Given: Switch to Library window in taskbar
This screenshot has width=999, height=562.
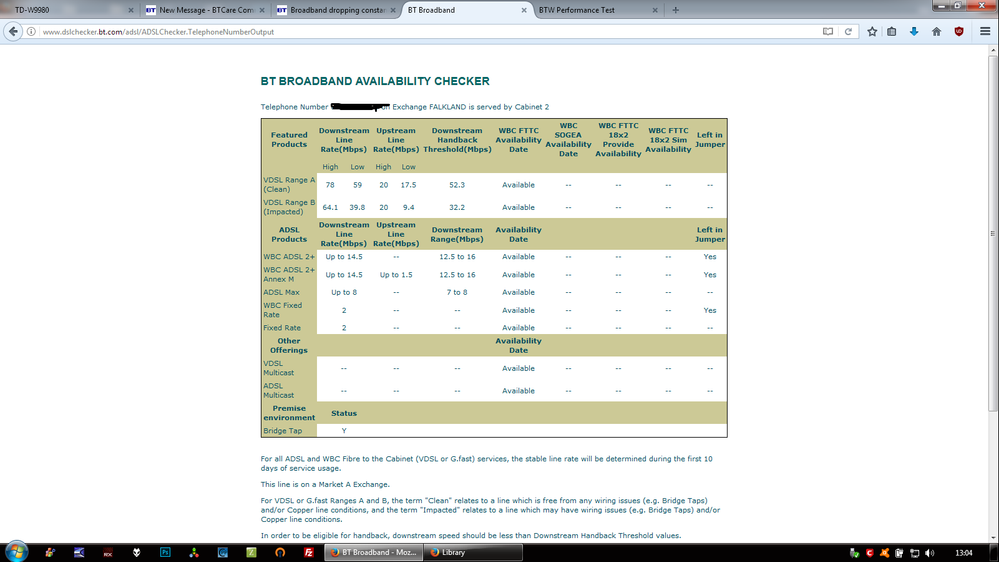Looking at the screenshot, I should [x=473, y=552].
